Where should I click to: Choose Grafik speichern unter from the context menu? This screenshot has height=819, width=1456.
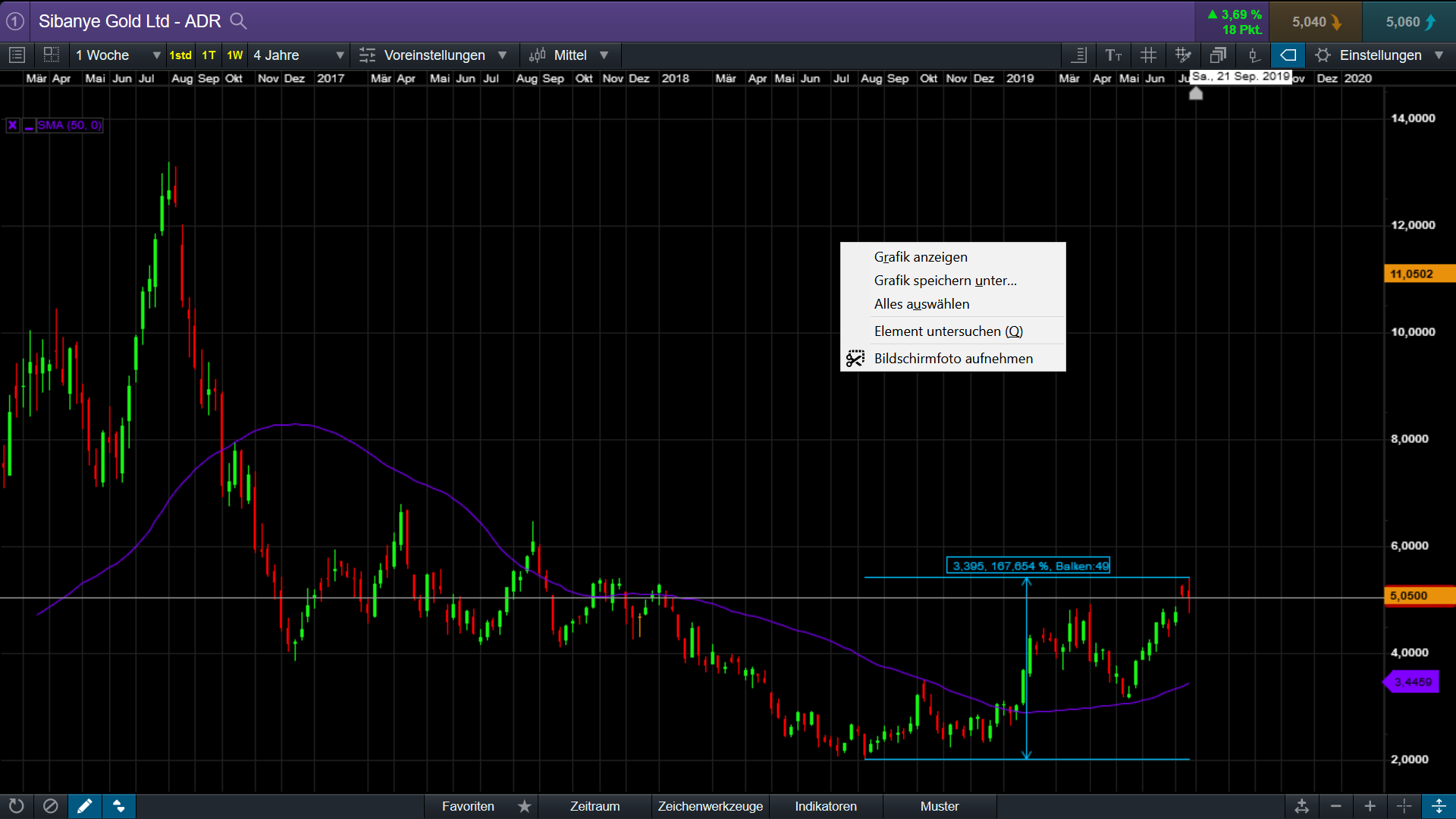[x=945, y=281]
